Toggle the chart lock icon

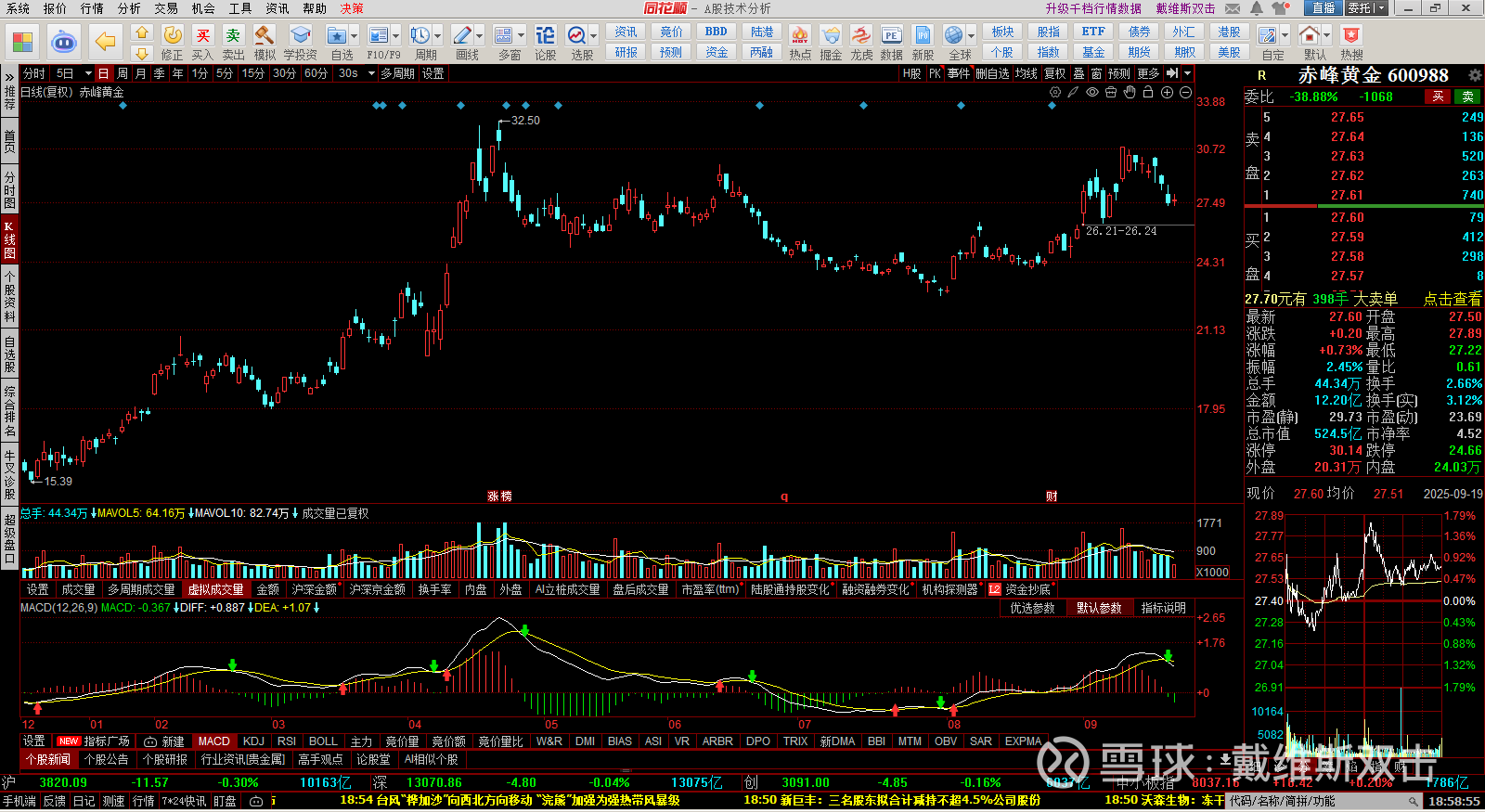(x=1148, y=92)
